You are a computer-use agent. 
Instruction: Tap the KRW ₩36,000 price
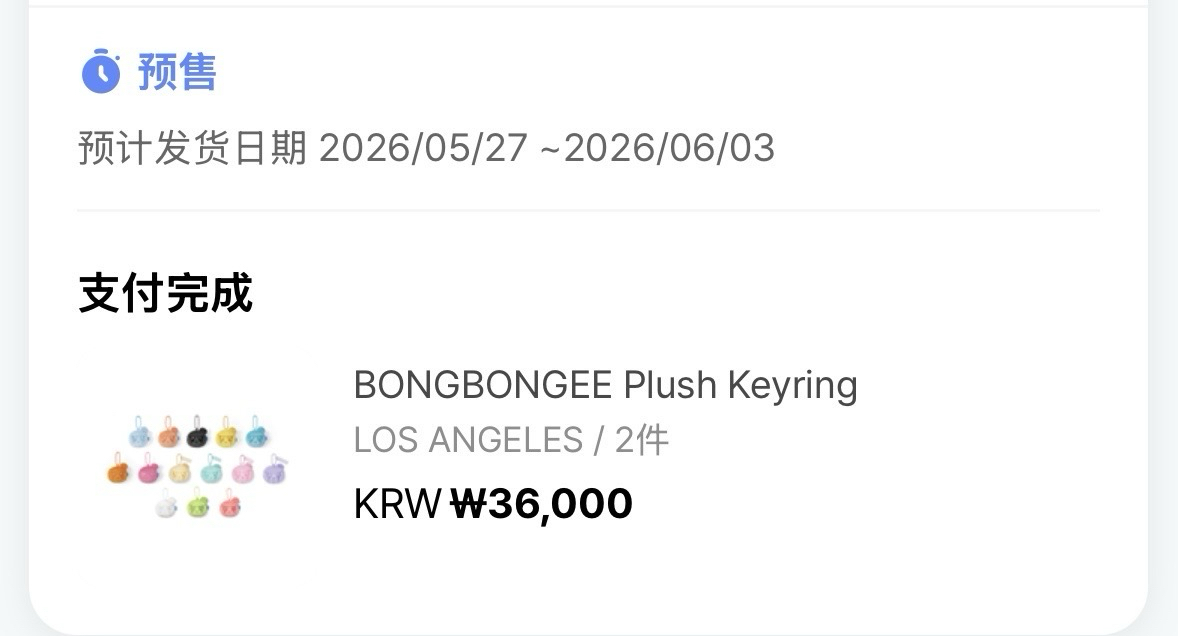click(493, 503)
